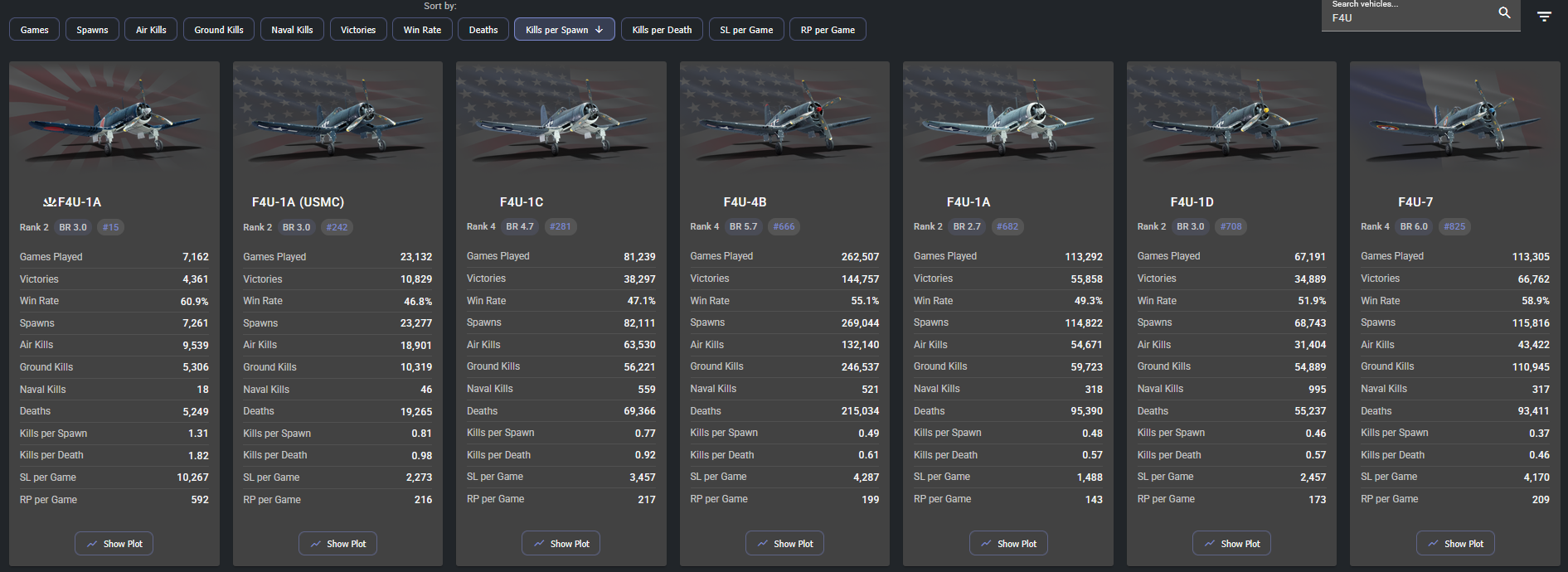The image size is (1568, 572).
Task: Open the F4U-1A (USMC) aircraft image
Action: [x=337, y=120]
